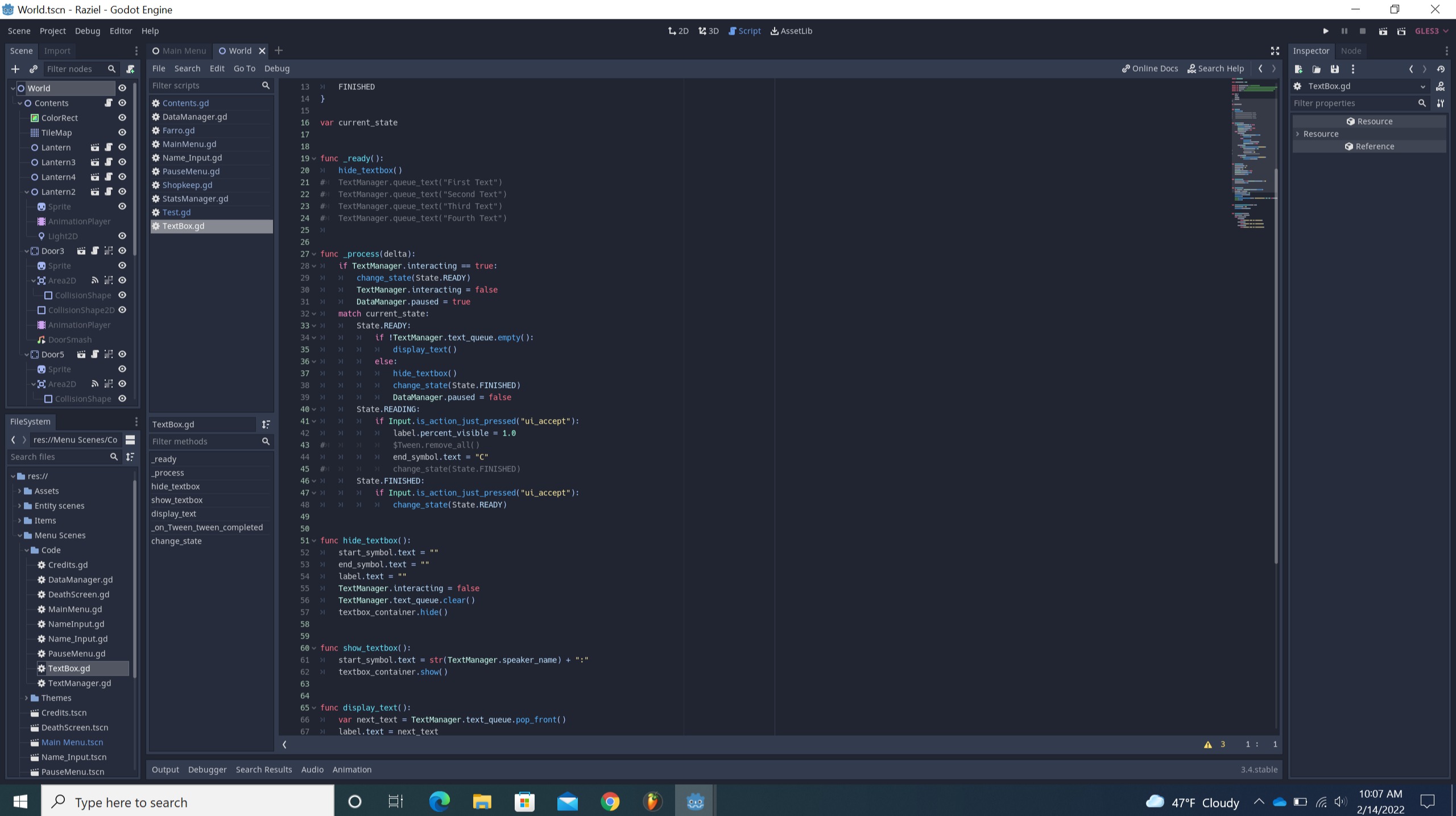
Task: Click the clapperboard group icon beside Lantern
Action: coord(94,147)
